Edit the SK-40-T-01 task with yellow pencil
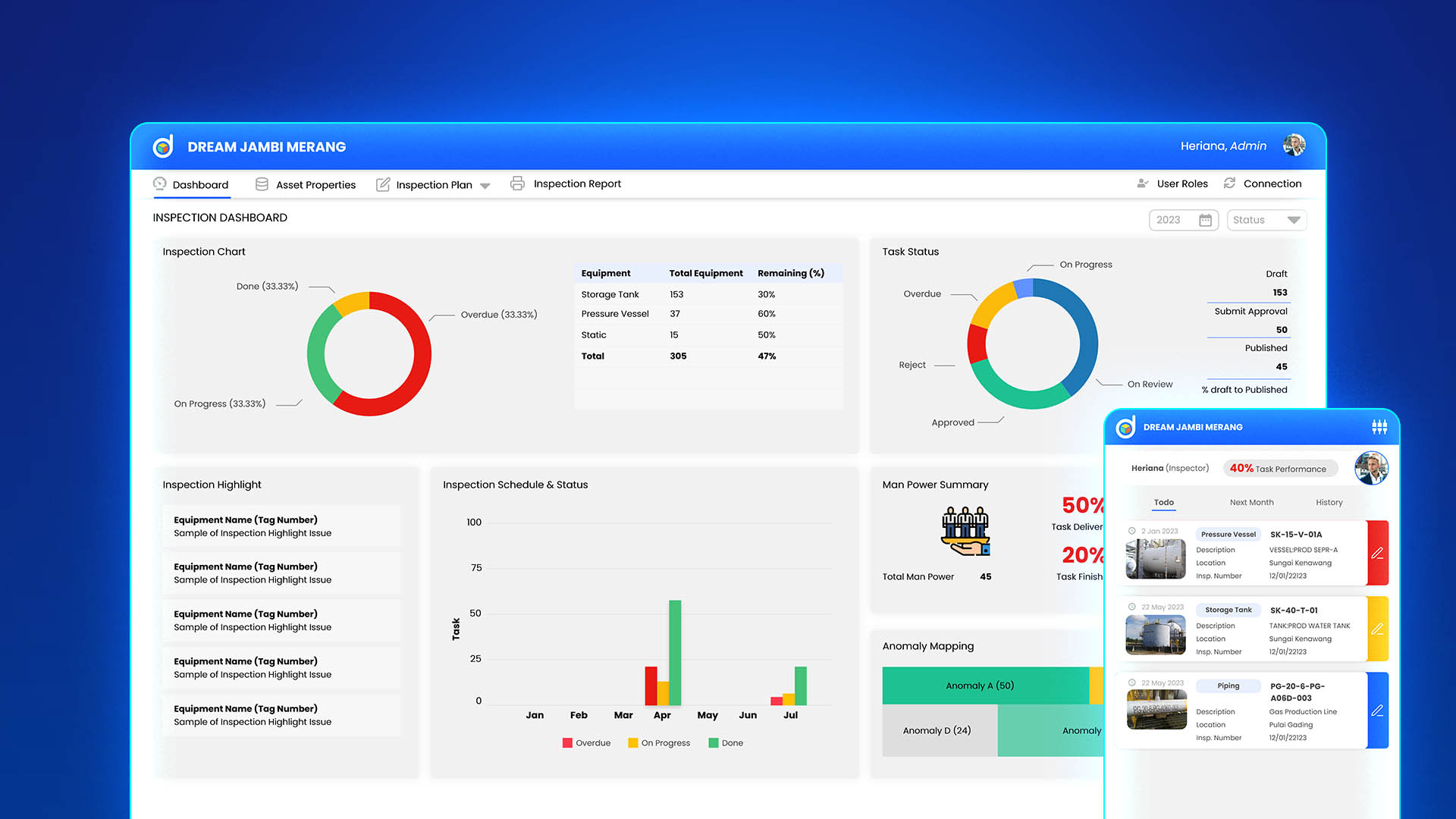The height and width of the screenshot is (819, 1456). click(x=1378, y=629)
